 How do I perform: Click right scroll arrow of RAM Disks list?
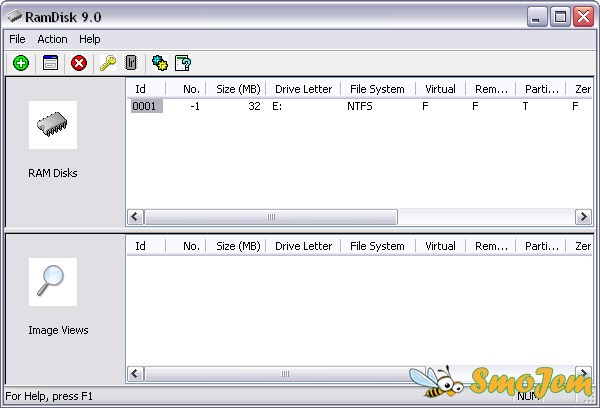coord(584,217)
